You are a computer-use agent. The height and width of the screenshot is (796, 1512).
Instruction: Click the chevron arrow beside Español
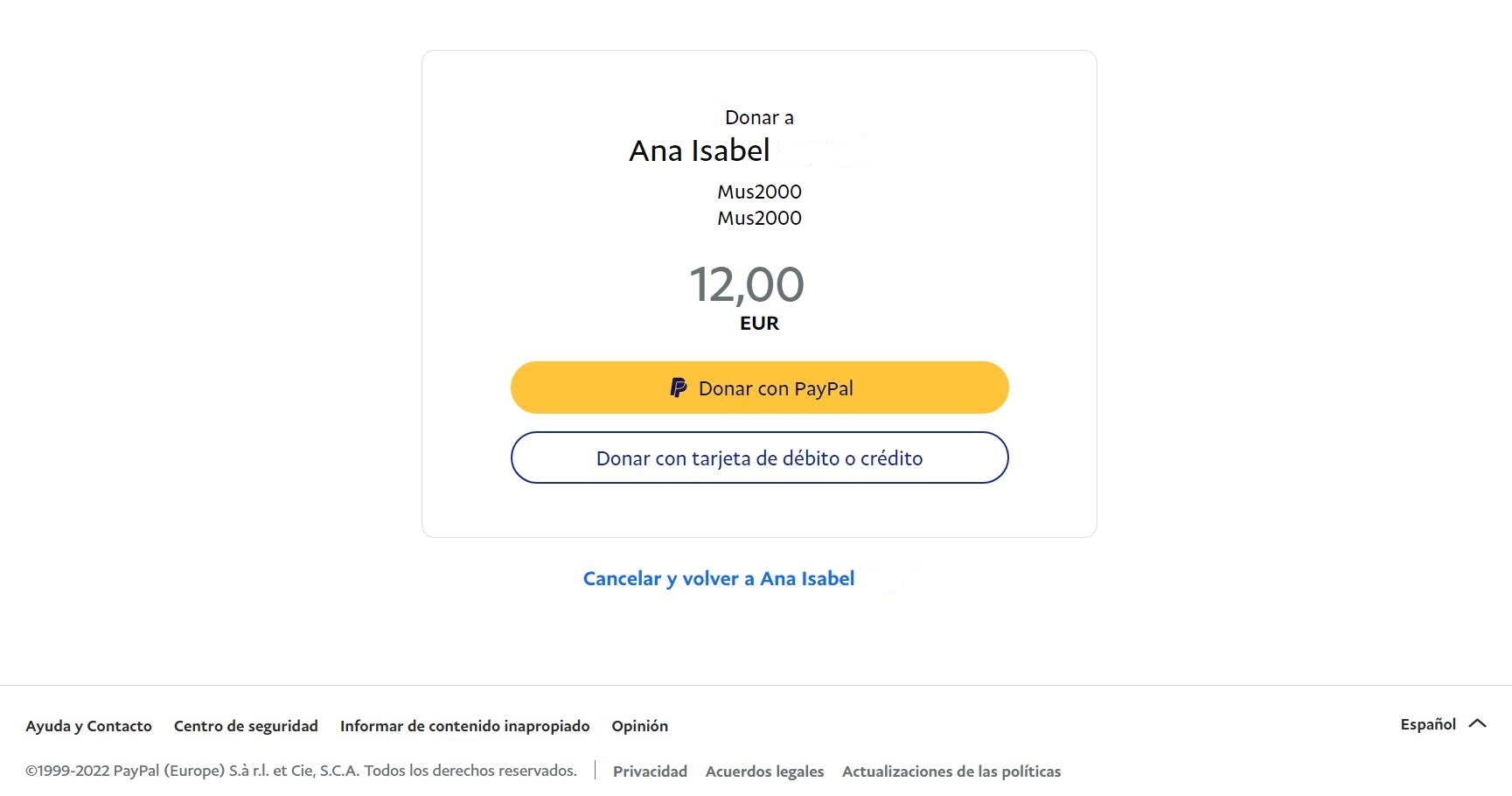[1478, 723]
